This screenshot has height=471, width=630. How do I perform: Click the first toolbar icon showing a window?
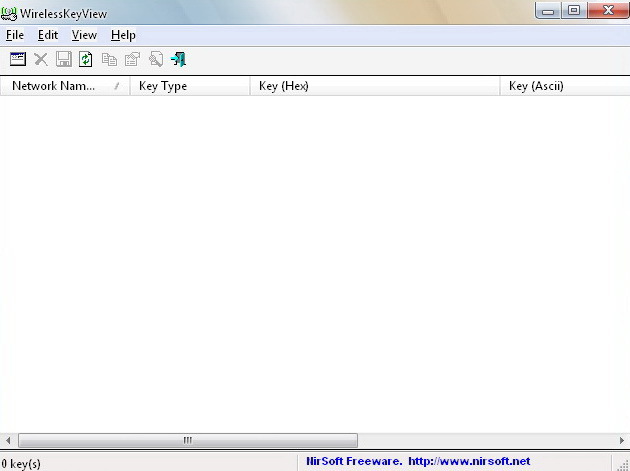pos(18,59)
